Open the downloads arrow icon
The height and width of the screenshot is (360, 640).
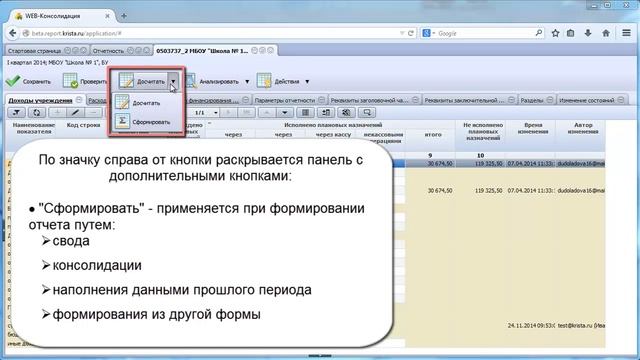click(x=588, y=33)
